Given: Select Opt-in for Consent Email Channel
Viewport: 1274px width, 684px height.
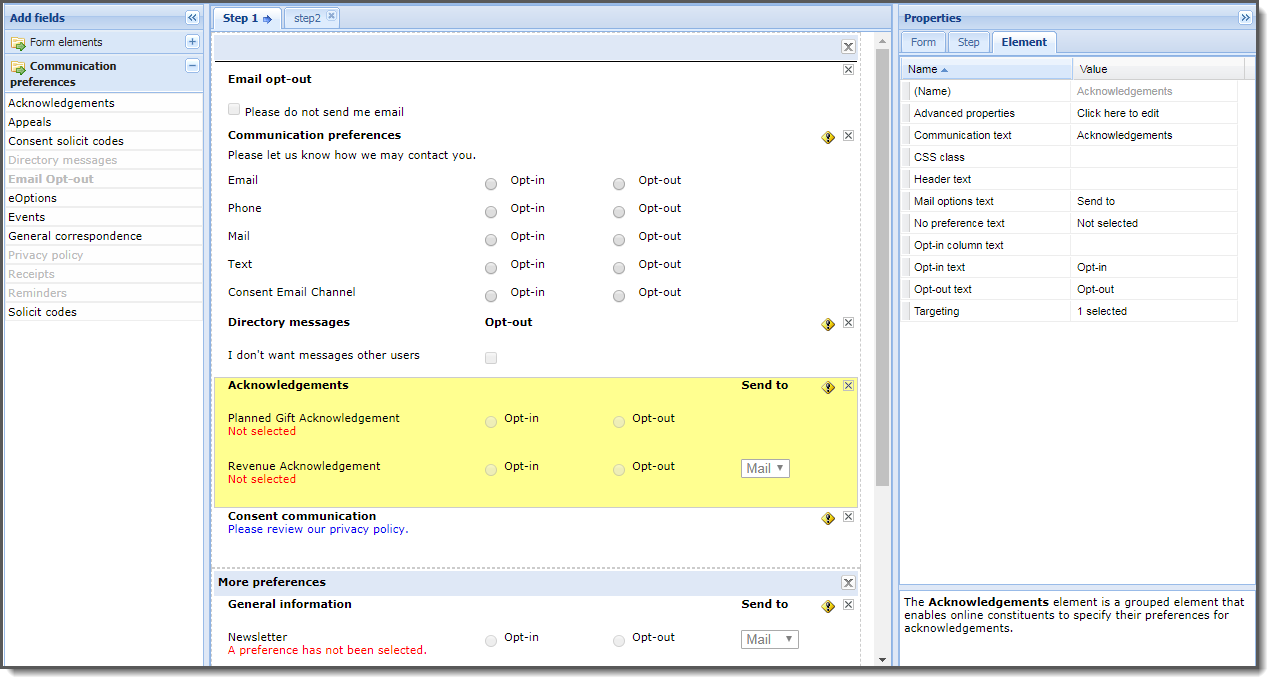Looking at the screenshot, I should click(491, 296).
